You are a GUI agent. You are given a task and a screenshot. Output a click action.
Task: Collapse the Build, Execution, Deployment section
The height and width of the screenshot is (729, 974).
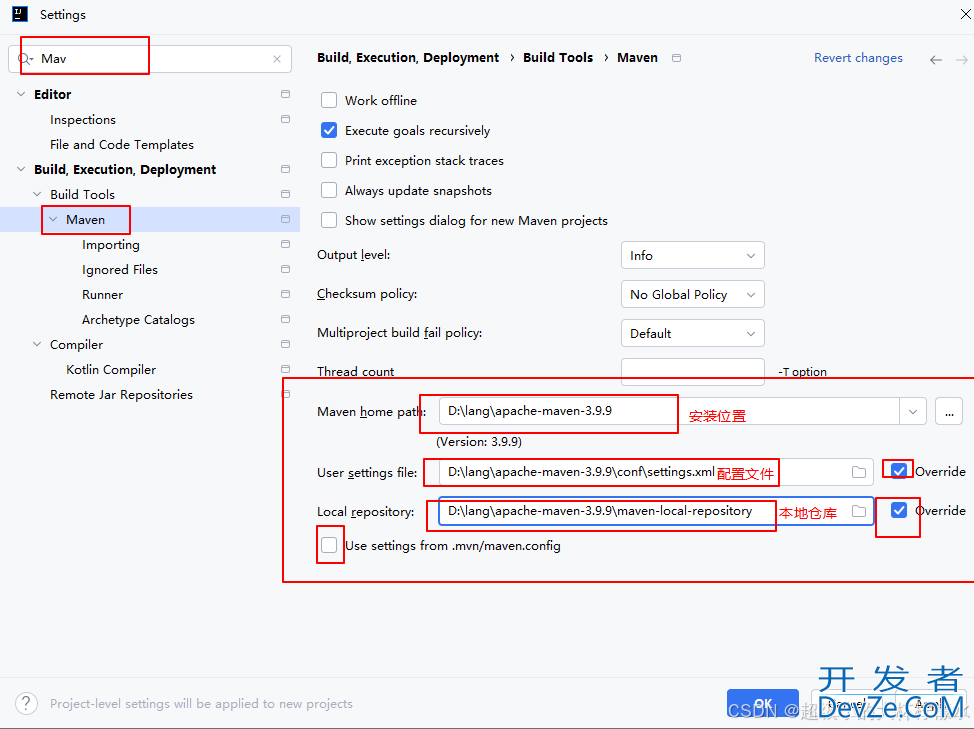[x=21, y=169]
